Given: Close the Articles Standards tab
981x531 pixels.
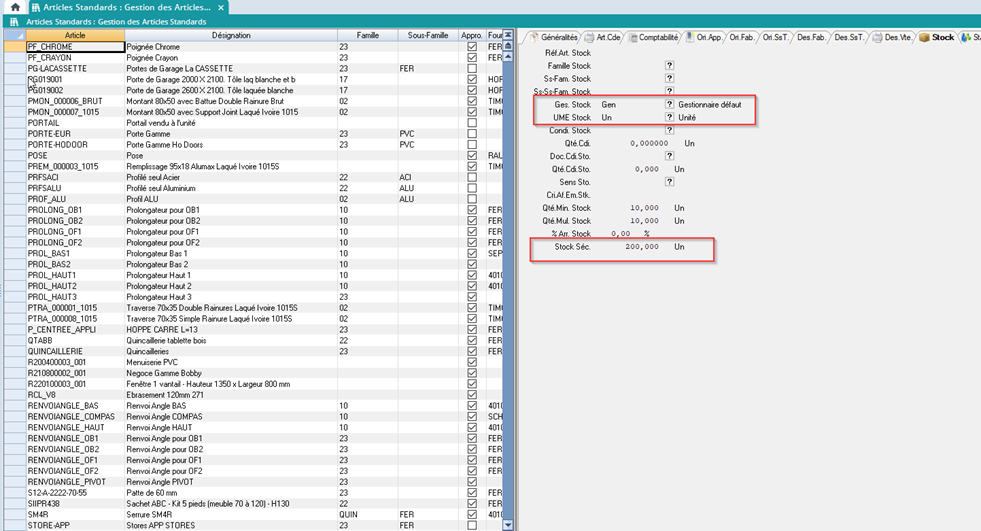Looking at the screenshot, I should pyautogui.click(x=219, y=7).
